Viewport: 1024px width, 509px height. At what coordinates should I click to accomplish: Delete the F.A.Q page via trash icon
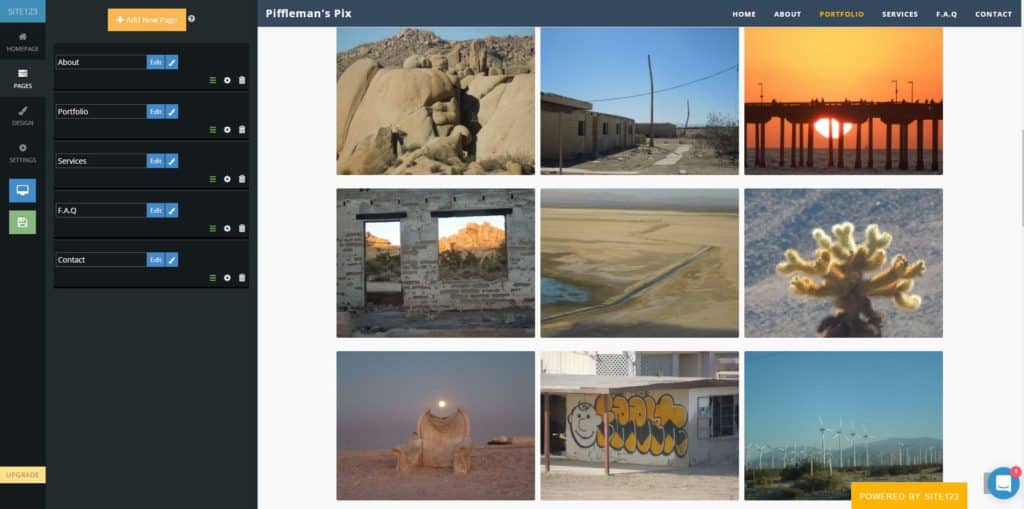click(x=242, y=229)
